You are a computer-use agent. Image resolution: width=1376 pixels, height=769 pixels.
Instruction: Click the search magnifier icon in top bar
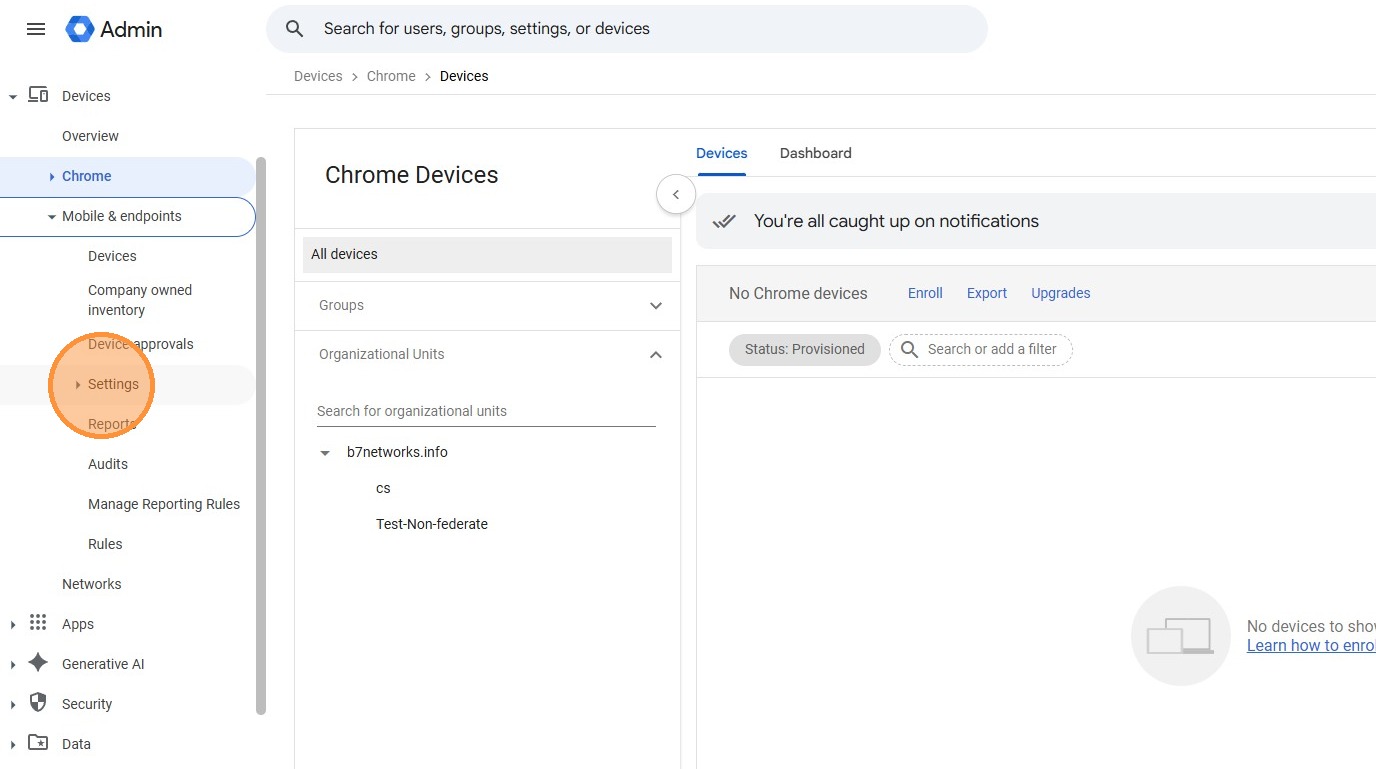tap(294, 29)
